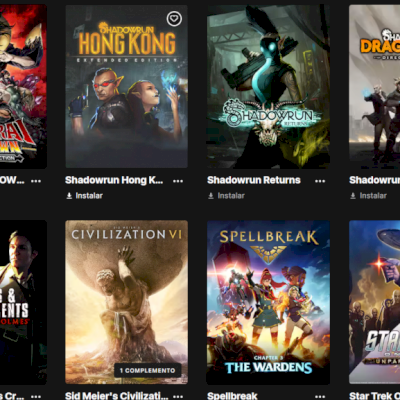This screenshot has height=400, width=400.
Task: Click Instalar under Shadowrun Dragonfall
Action: 373,196
